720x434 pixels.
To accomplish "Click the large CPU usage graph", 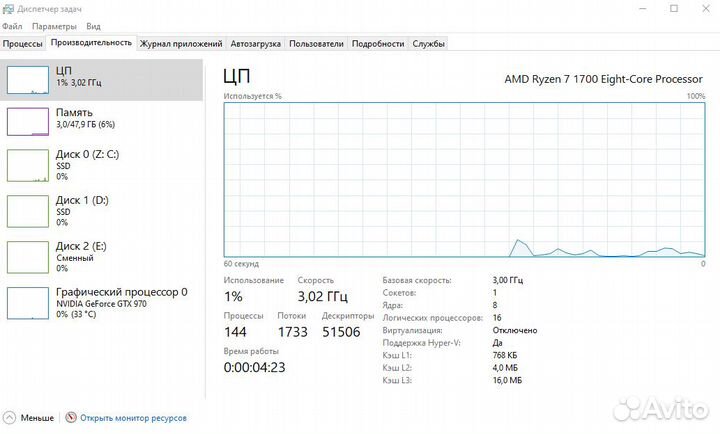I will tap(464, 180).
